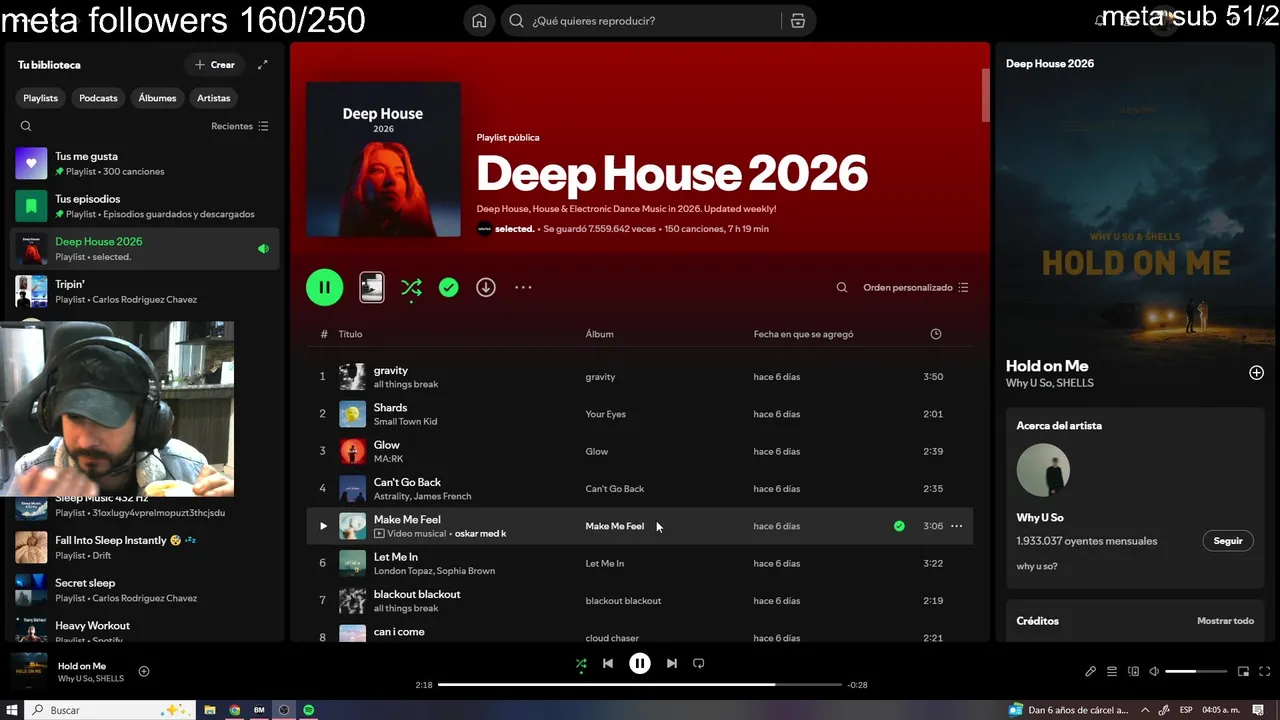Open more options for 'Make Me Feel'
Image resolution: width=1280 pixels, height=720 pixels.
click(x=956, y=526)
